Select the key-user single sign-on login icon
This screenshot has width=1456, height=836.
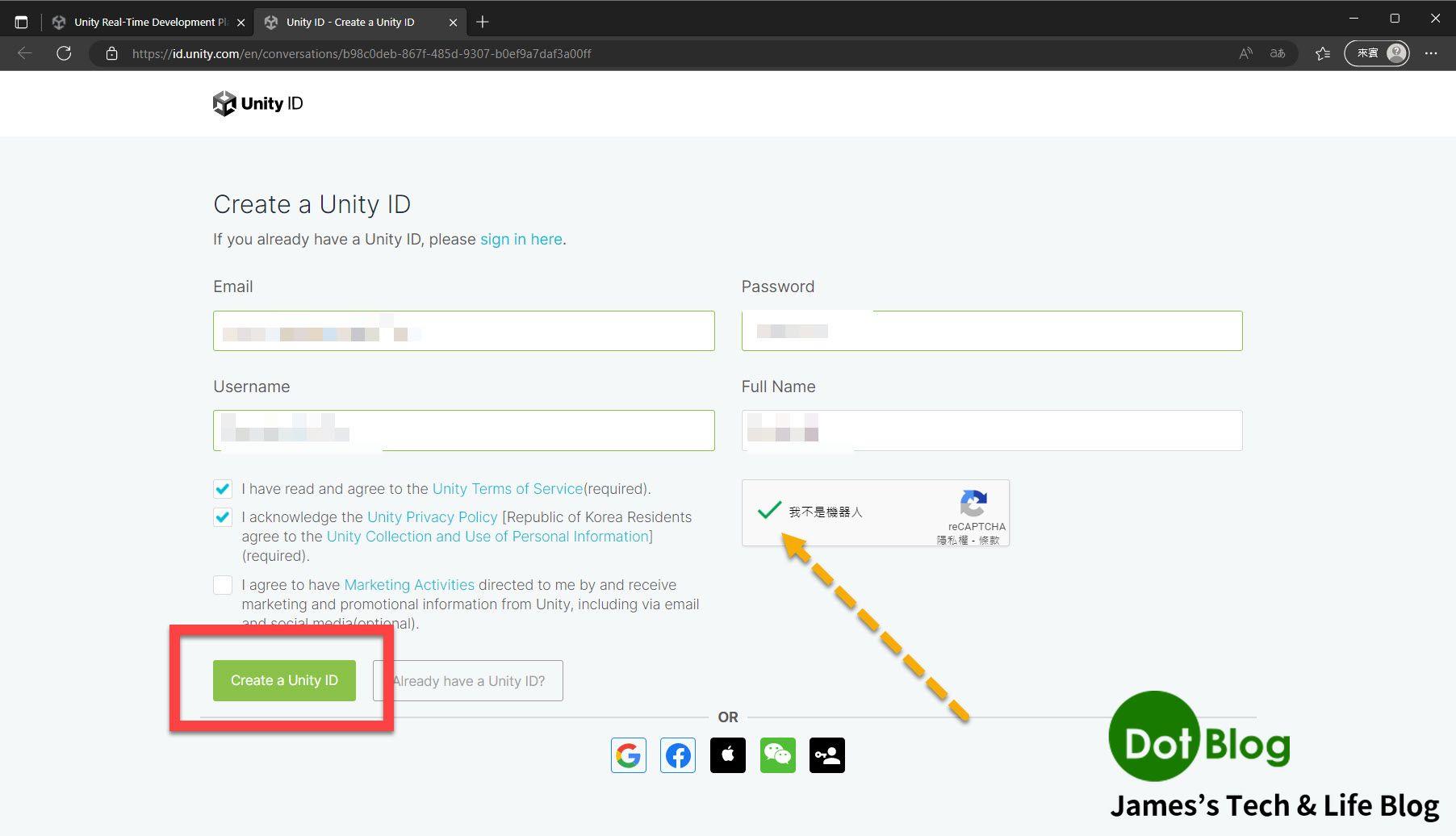pyautogui.click(x=827, y=755)
